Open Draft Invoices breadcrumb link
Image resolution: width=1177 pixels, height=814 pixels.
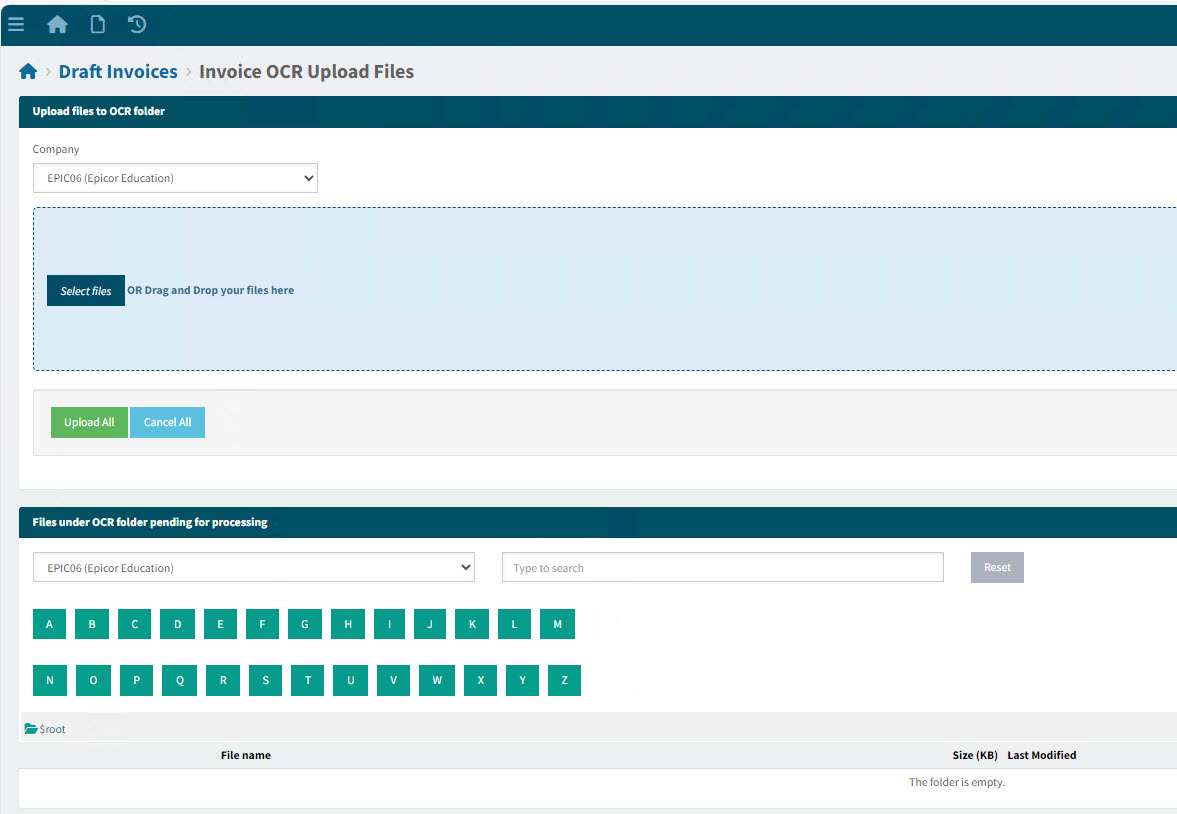click(x=118, y=72)
